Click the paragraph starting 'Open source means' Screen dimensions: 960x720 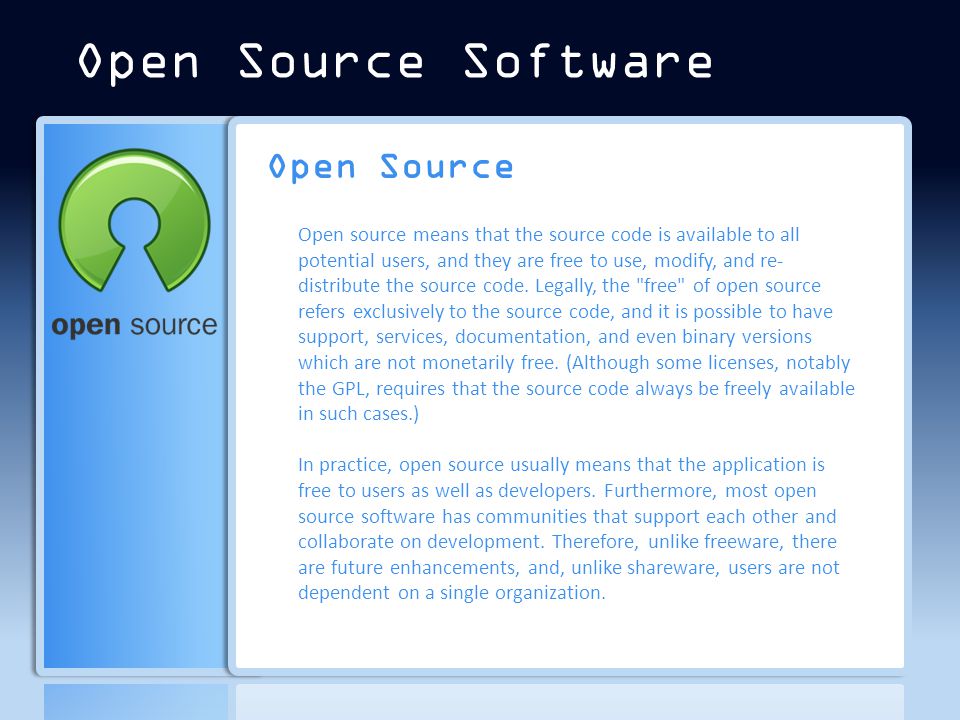(576, 324)
